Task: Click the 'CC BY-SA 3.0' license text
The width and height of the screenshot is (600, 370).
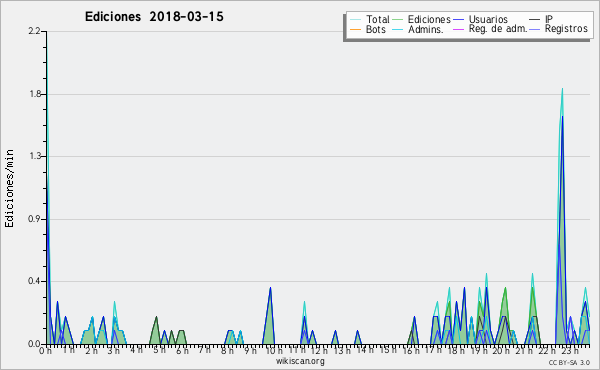Action: pos(569,362)
